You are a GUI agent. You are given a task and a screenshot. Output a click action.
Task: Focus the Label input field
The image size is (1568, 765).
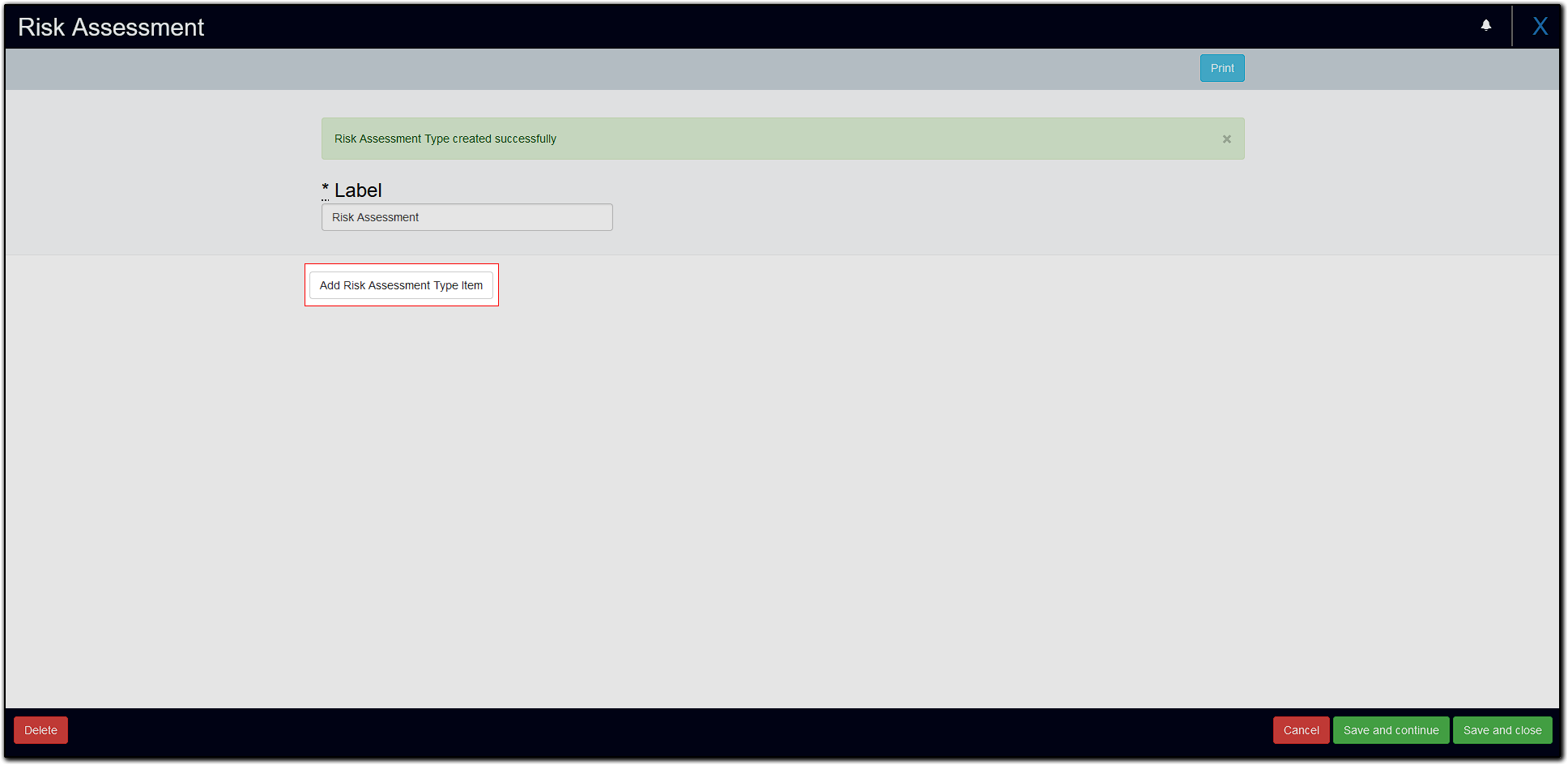[467, 217]
